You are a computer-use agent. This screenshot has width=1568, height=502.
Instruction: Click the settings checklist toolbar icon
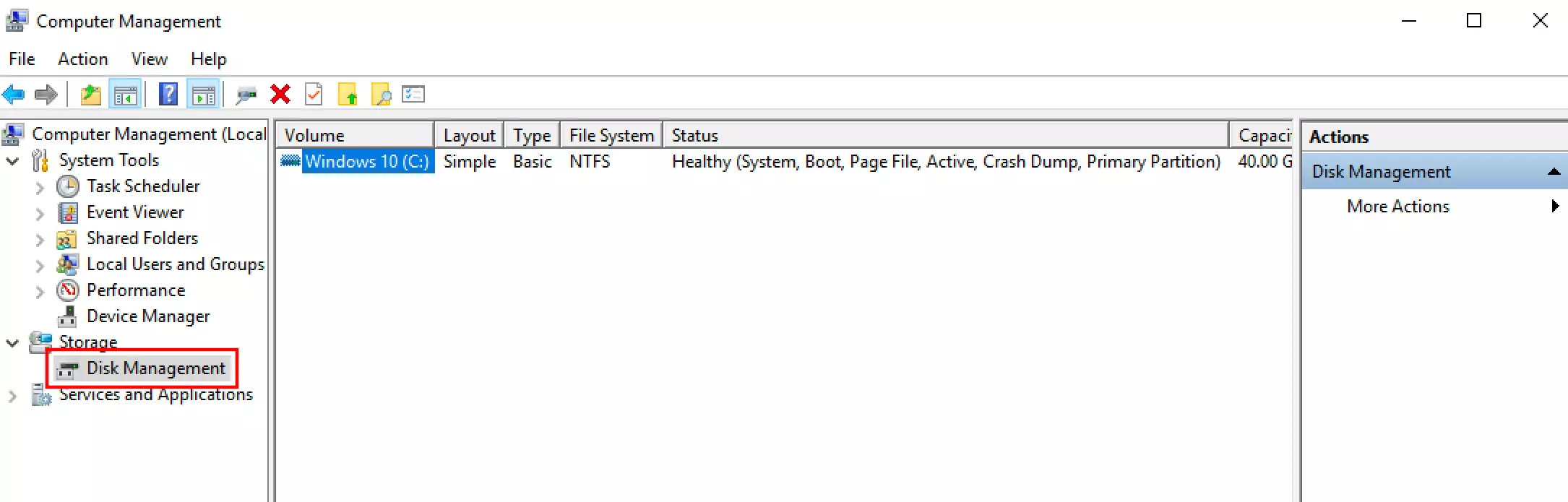click(x=413, y=95)
